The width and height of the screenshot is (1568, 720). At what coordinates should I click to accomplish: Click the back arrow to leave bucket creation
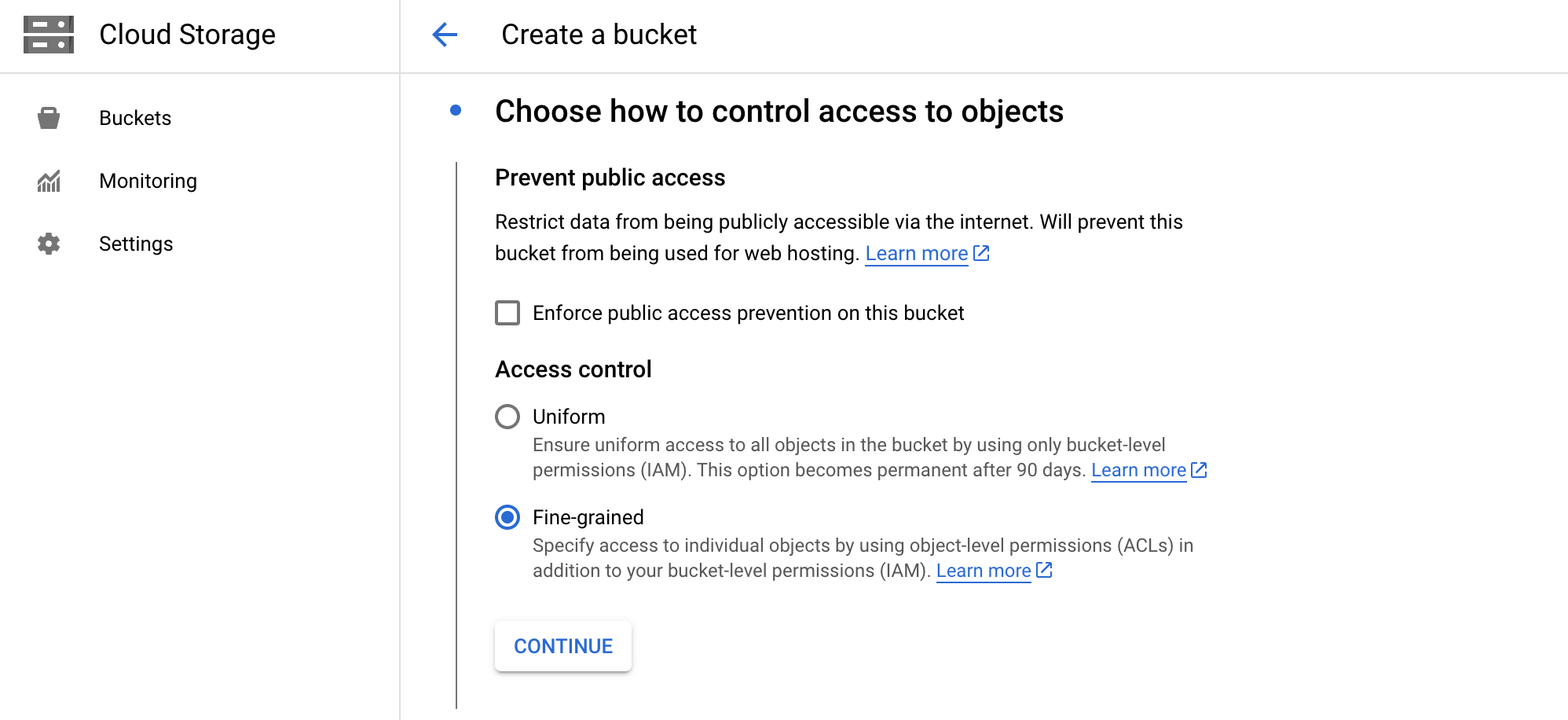pyautogui.click(x=445, y=35)
